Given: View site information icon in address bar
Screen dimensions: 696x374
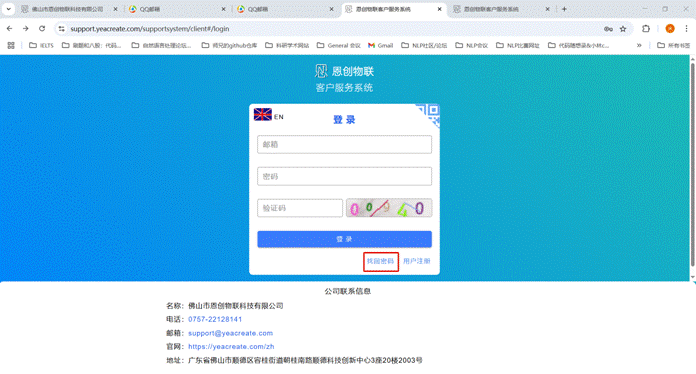Looking at the screenshot, I should point(62,29).
